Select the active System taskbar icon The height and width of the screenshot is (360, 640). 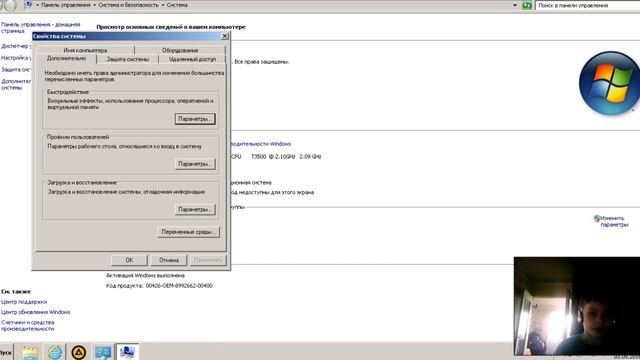point(127,352)
